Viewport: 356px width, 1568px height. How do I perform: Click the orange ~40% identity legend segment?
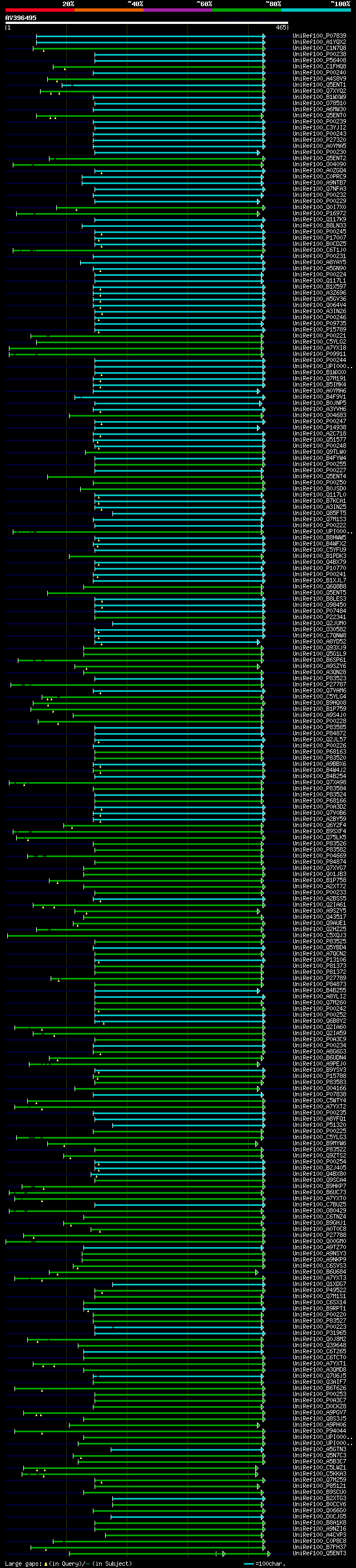pyautogui.click(x=109, y=10)
